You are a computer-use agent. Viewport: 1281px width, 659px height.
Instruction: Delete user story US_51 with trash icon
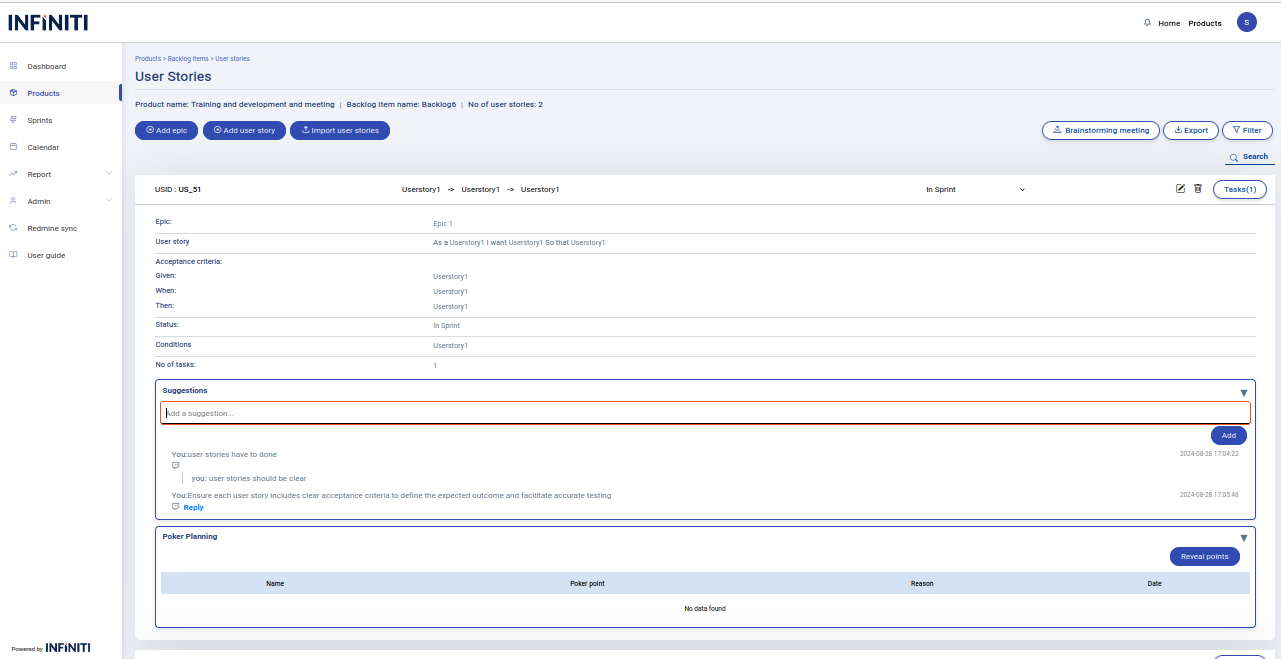[1198, 188]
